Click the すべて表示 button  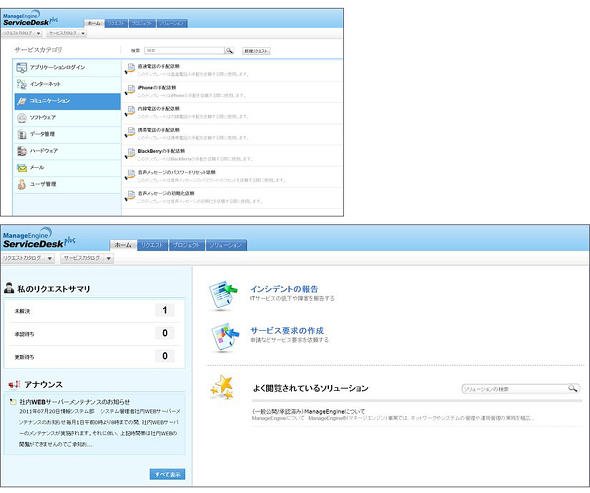coord(167,474)
